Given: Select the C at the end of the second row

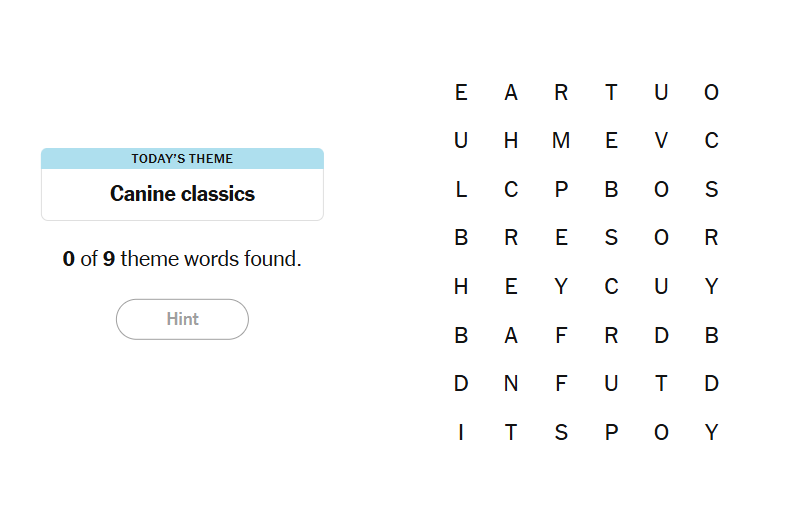Looking at the screenshot, I should (711, 141).
